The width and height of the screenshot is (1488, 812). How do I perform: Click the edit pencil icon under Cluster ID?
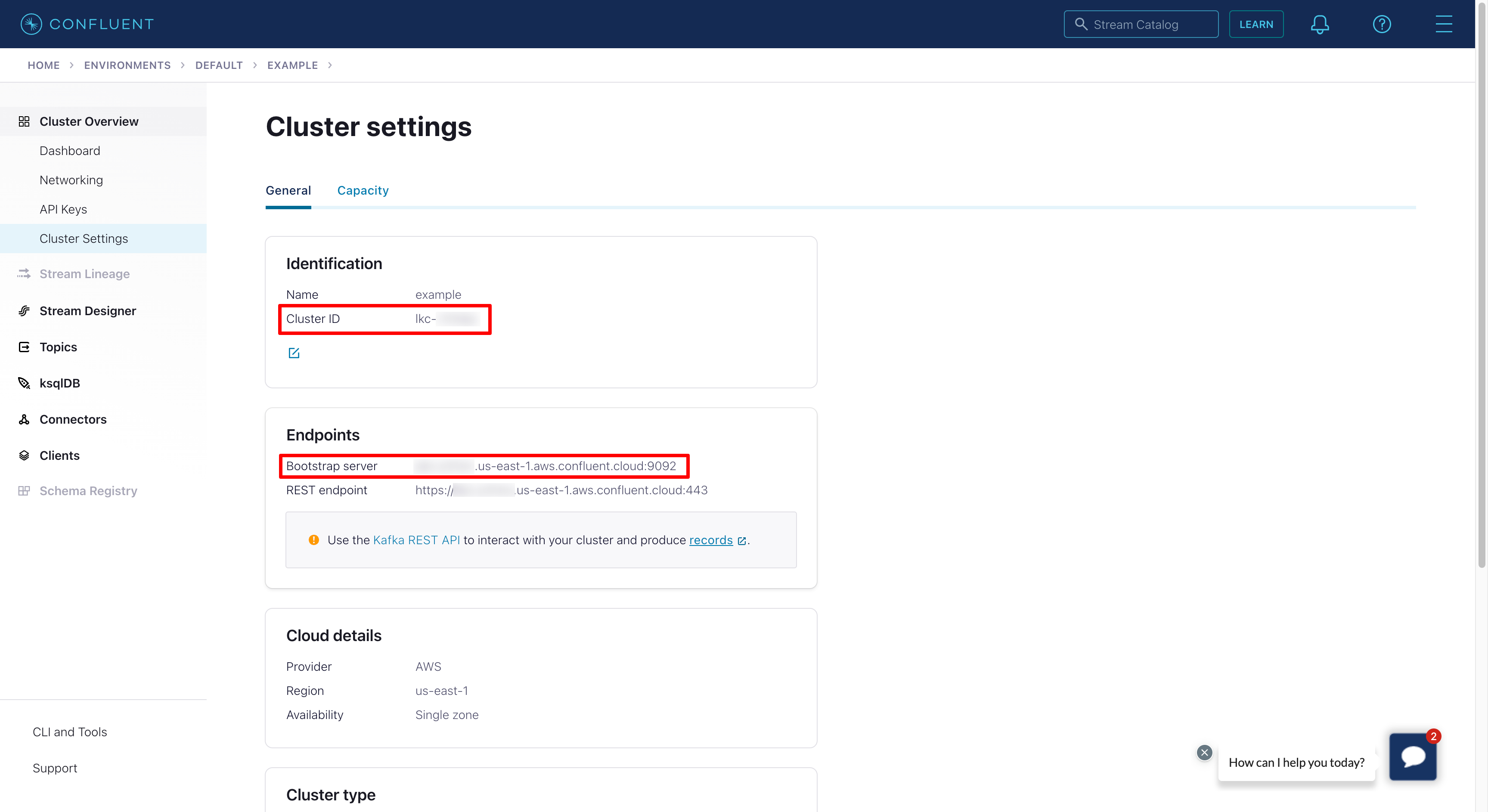(x=294, y=353)
